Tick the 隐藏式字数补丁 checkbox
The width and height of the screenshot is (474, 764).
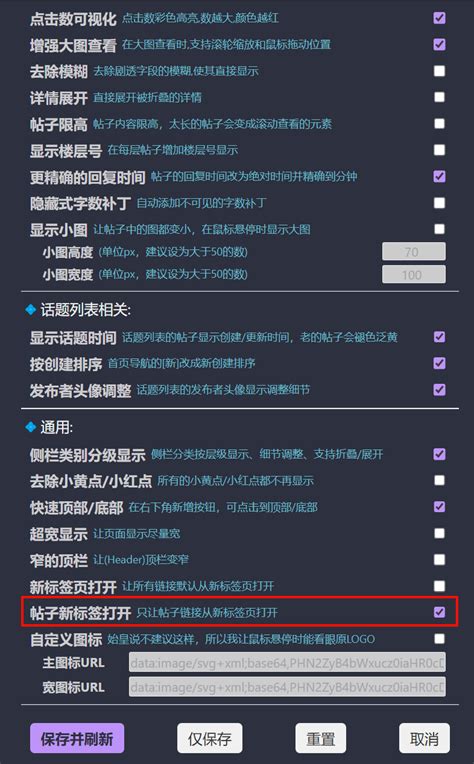439,202
